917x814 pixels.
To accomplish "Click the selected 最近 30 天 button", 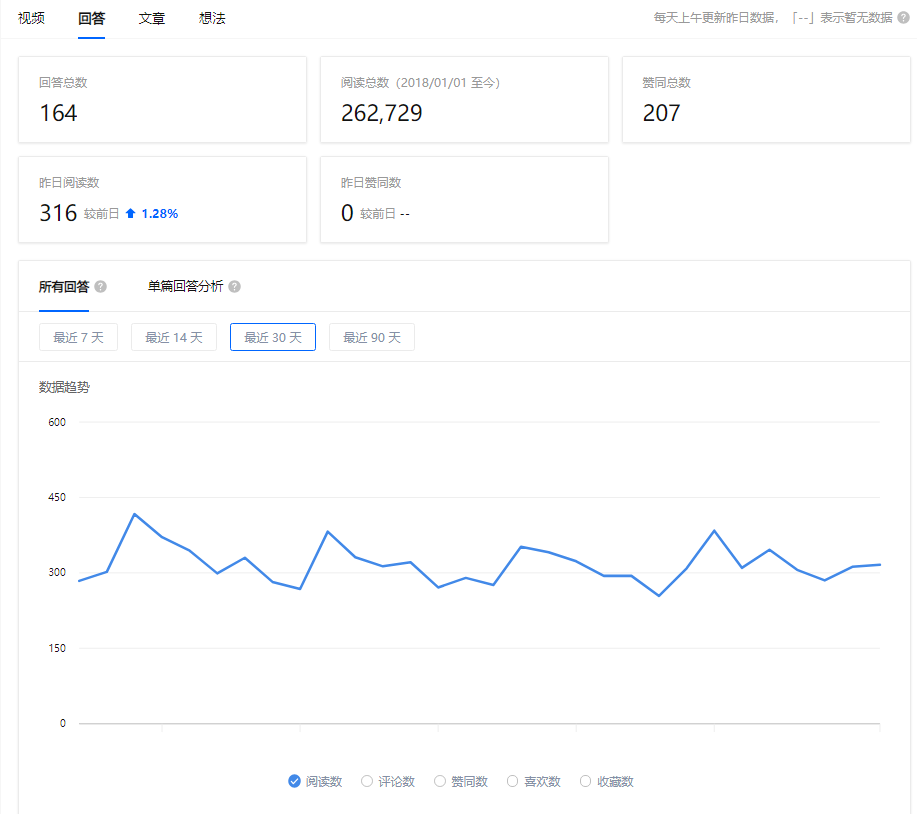I will coord(272,337).
